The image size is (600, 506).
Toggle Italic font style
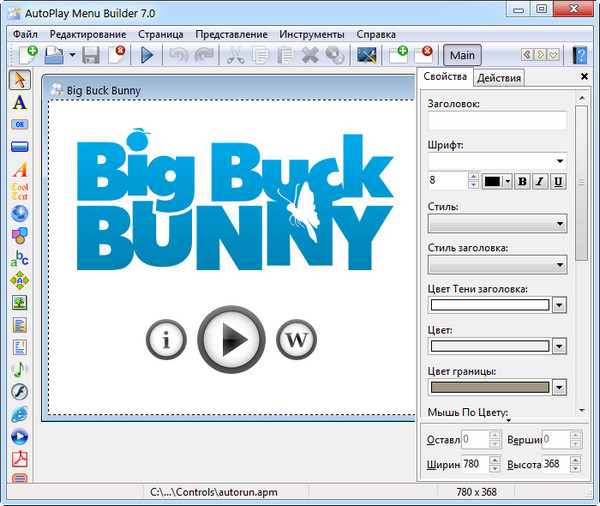click(539, 181)
